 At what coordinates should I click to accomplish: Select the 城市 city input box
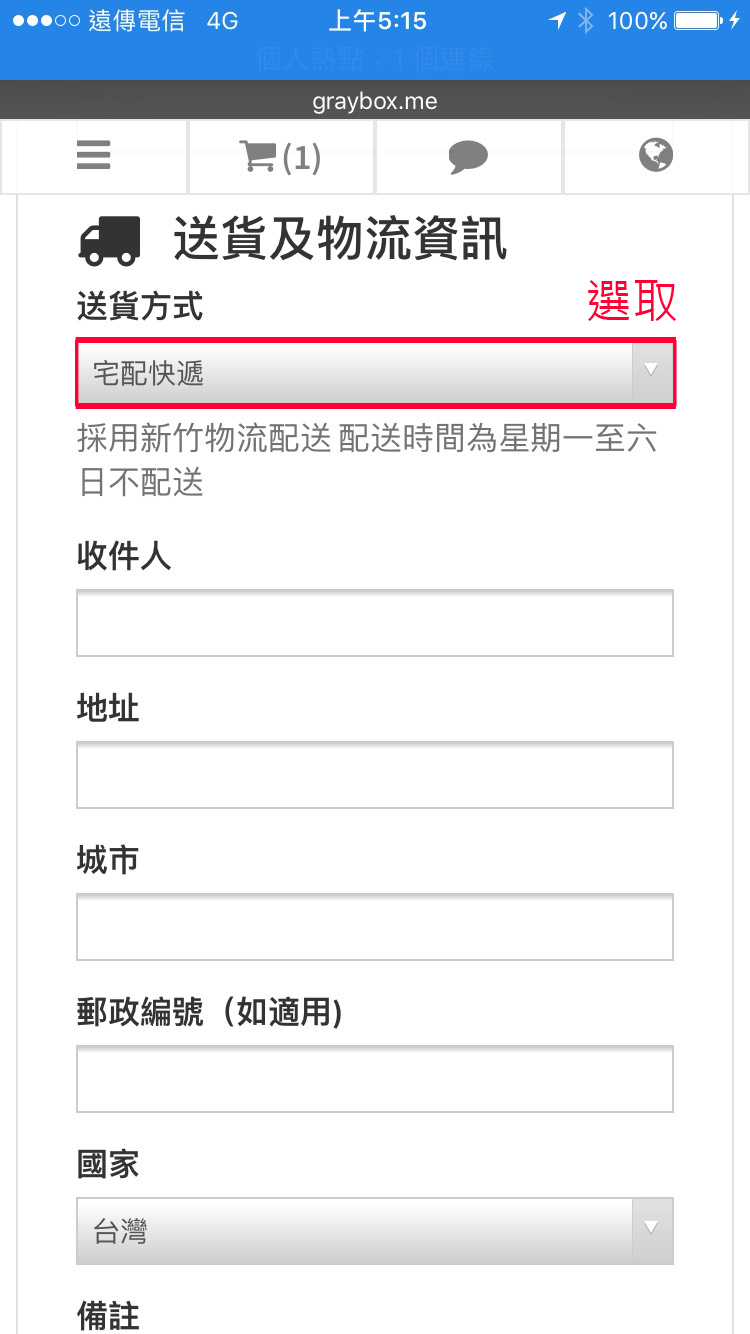375,927
